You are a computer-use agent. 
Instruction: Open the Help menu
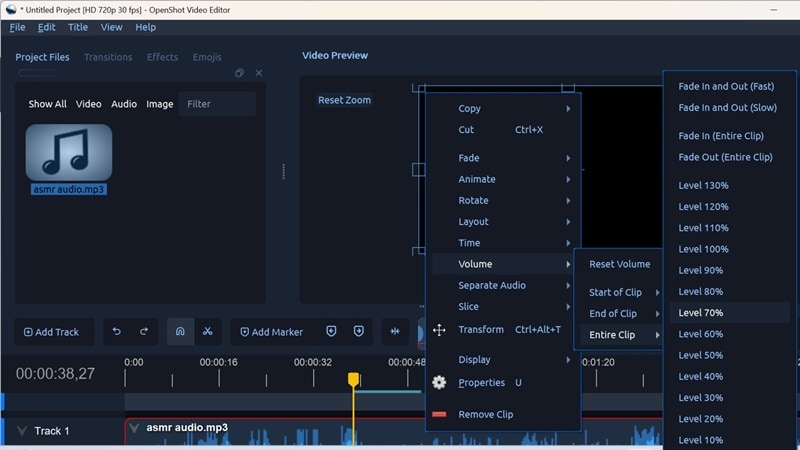click(145, 27)
